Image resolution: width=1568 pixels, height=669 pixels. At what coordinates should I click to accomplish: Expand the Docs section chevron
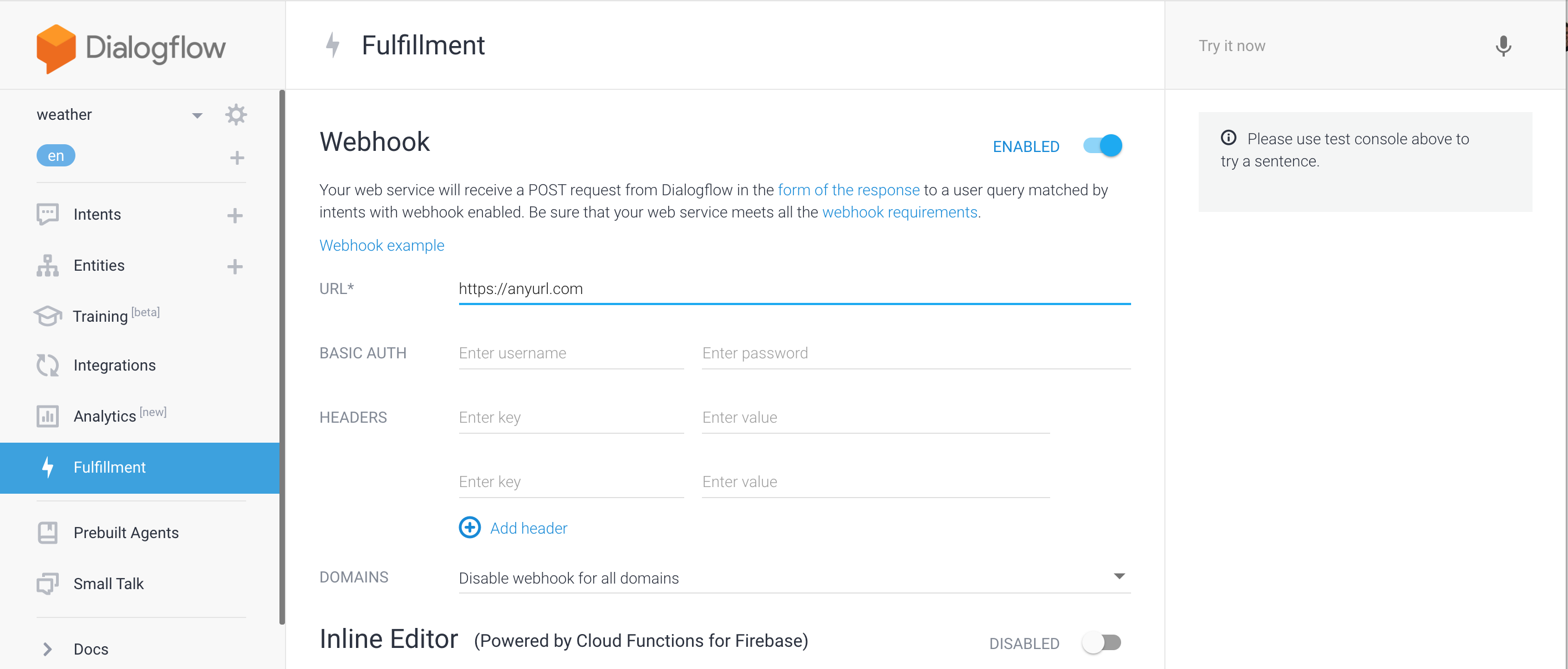pyautogui.click(x=48, y=649)
